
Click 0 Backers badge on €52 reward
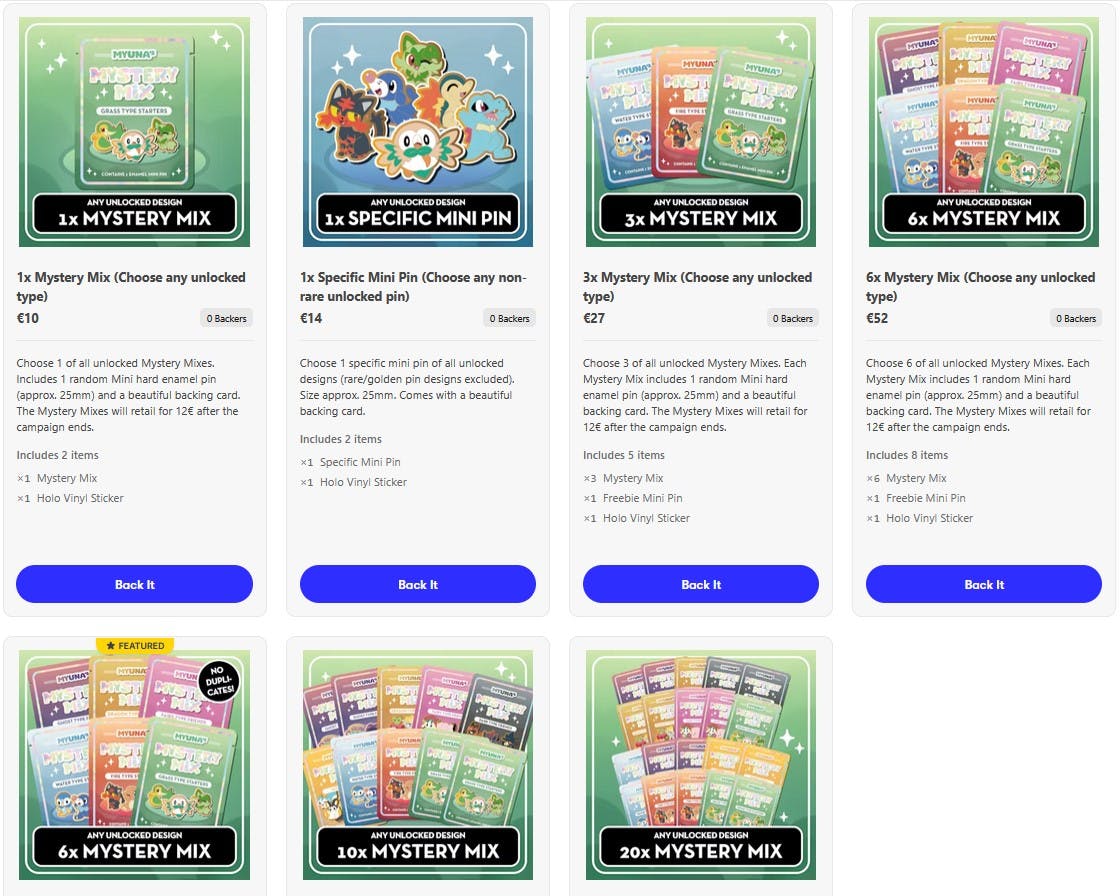[1076, 319]
